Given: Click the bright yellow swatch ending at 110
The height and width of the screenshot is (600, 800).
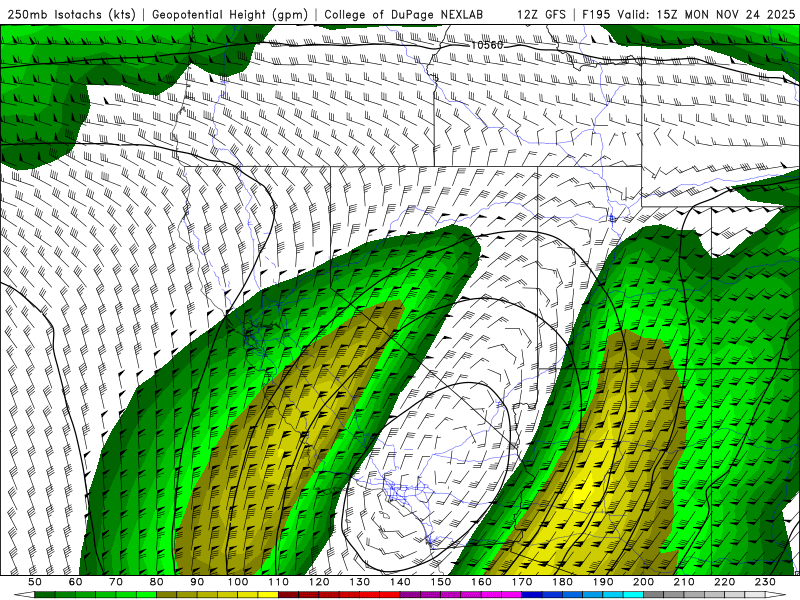Looking at the screenshot, I should [268, 595].
